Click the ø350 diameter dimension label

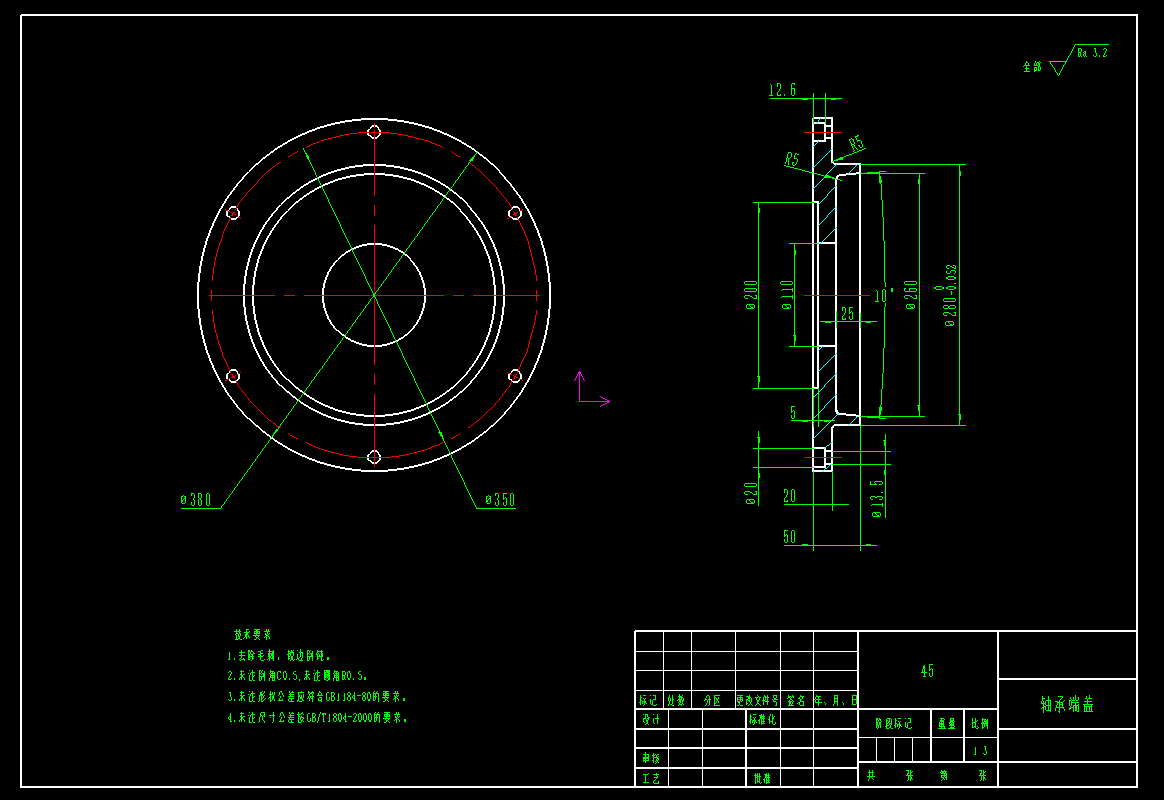point(500,499)
